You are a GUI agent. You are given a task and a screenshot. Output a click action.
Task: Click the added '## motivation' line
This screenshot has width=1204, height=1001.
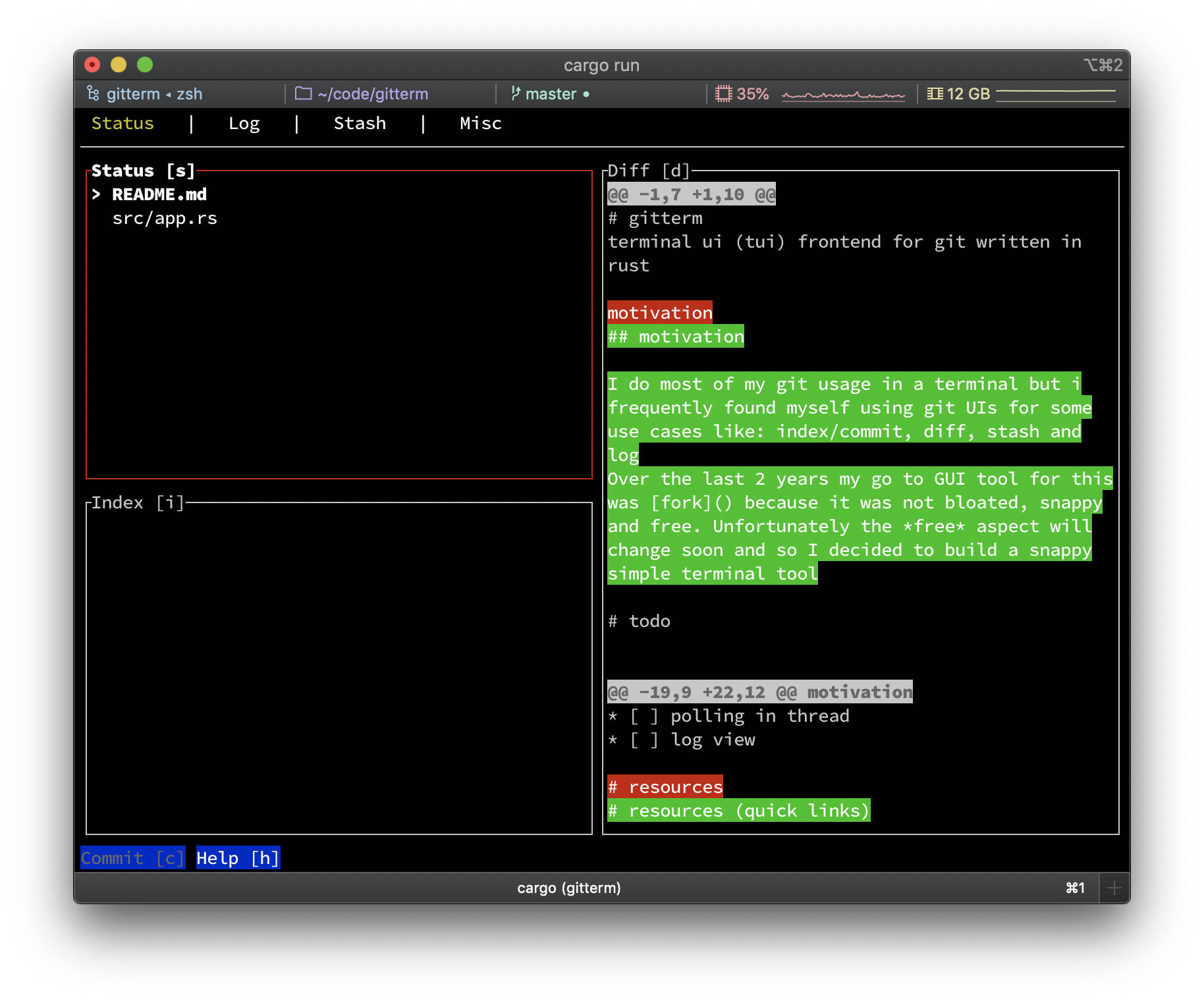click(x=676, y=336)
